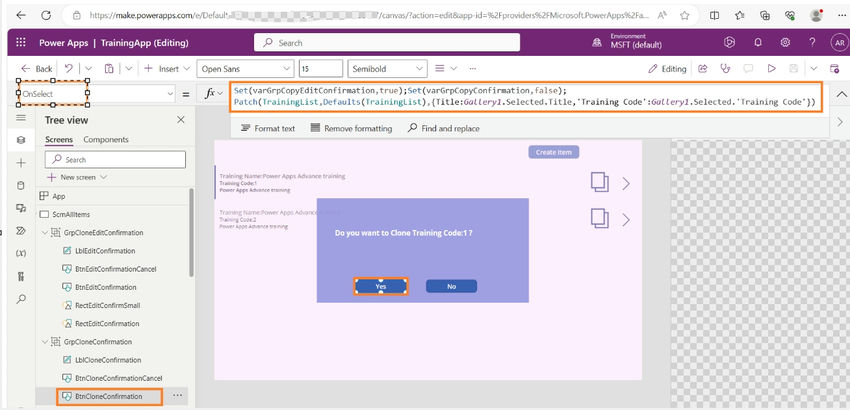Open the browser favorites list icon
The image size is (850, 410).
[740, 16]
